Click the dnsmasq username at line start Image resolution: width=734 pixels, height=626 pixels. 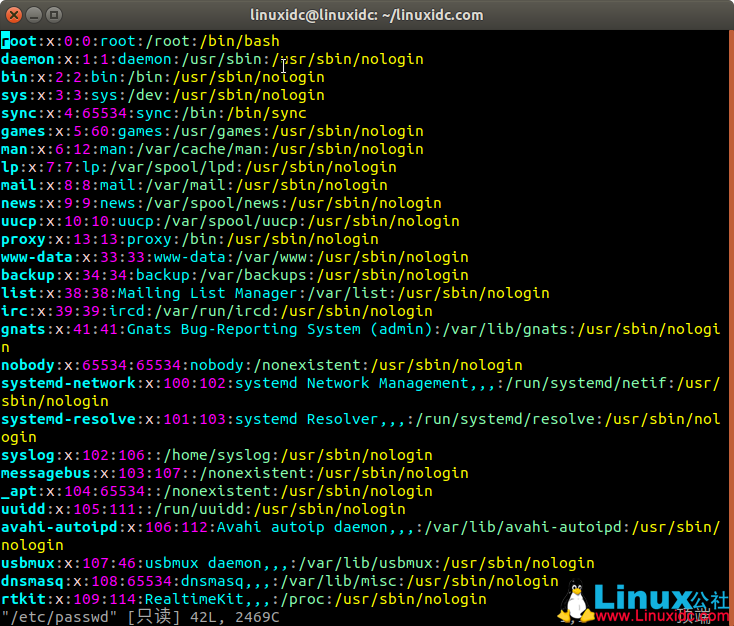[x=32, y=582]
